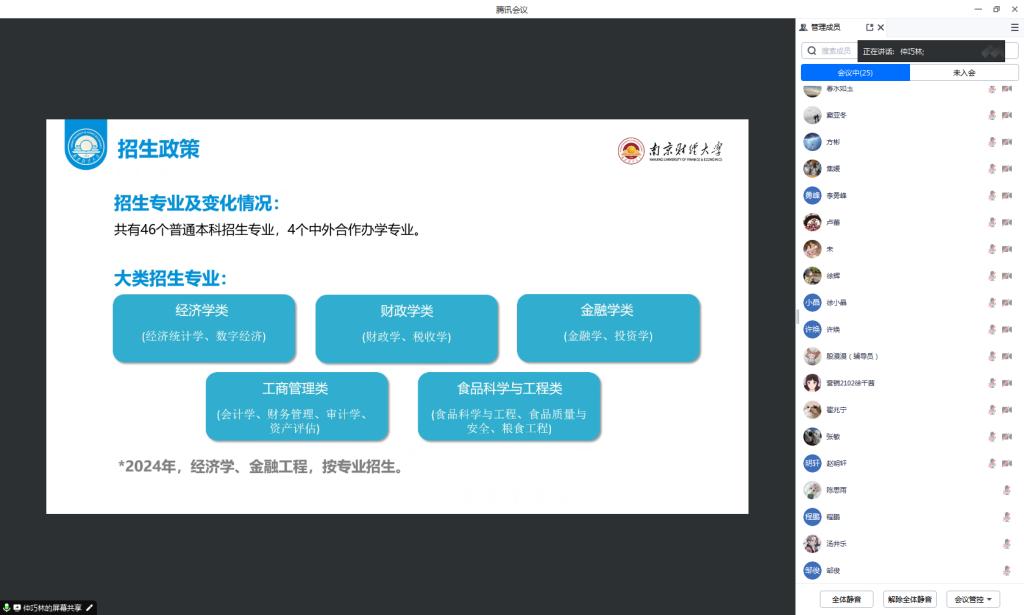
Task: Switch to the 未入会 tab
Action: pyautogui.click(x=964, y=73)
